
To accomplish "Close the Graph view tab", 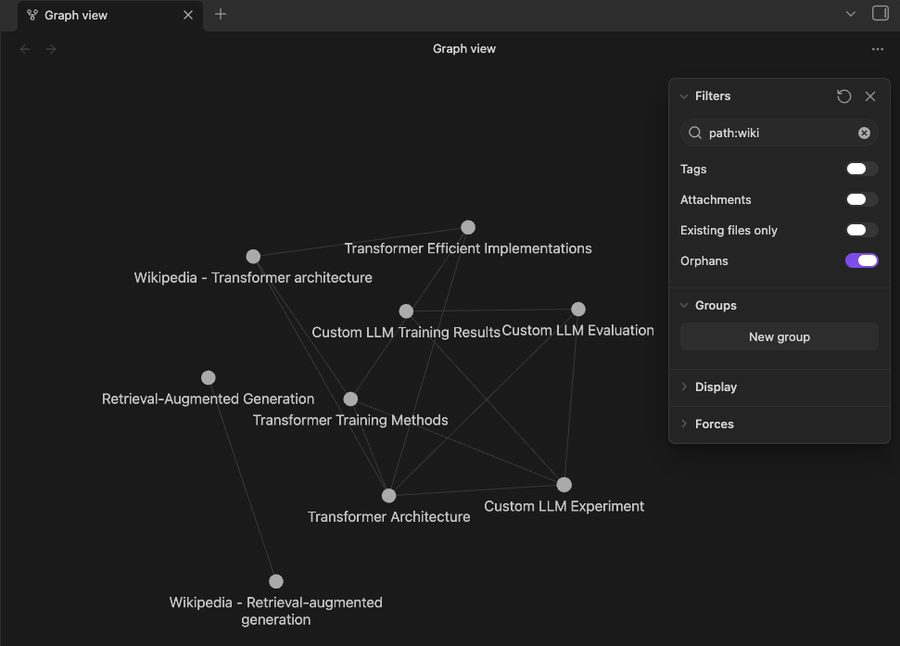I will click(x=188, y=15).
